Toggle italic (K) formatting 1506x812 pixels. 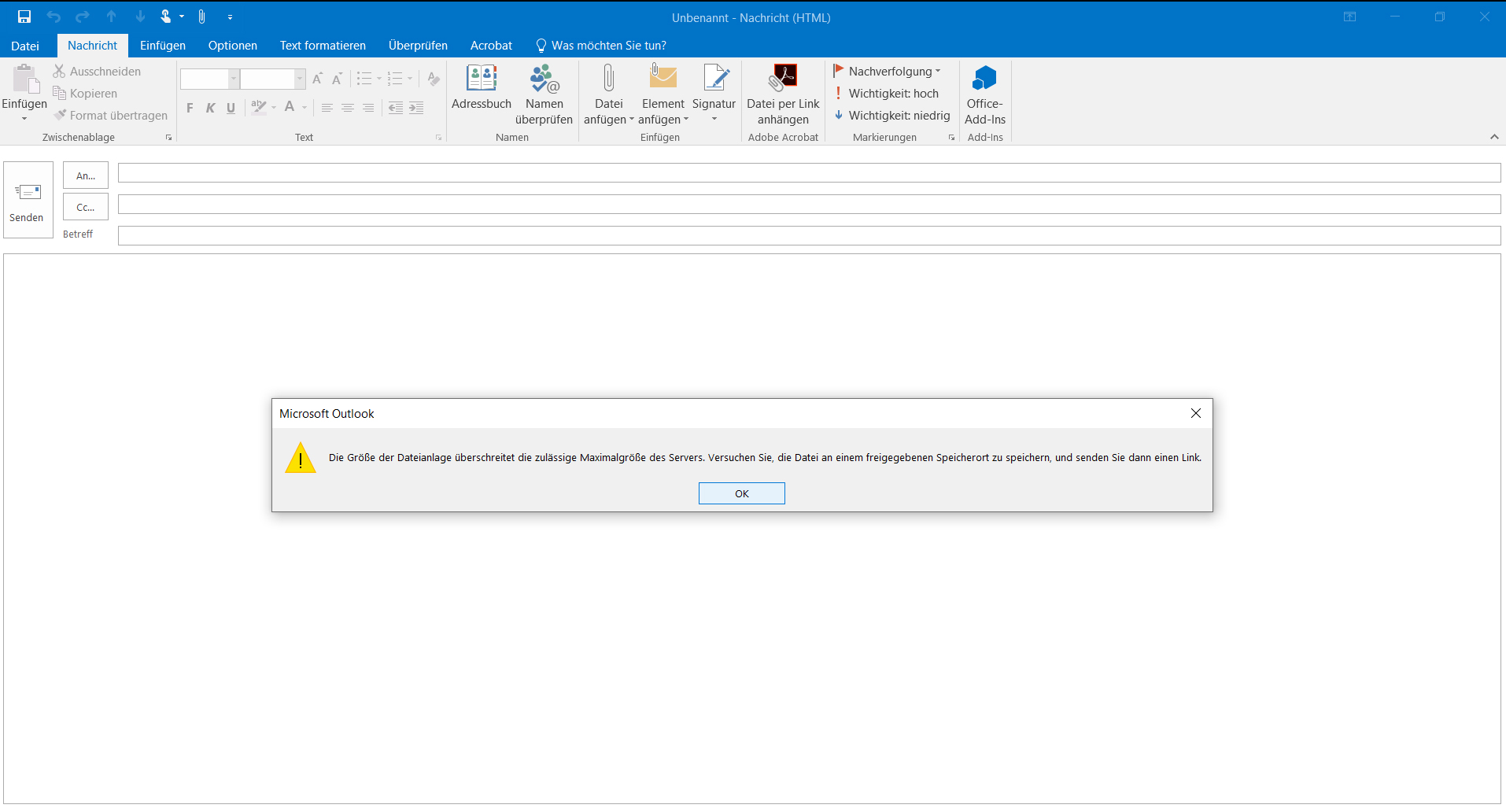coord(210,108)
